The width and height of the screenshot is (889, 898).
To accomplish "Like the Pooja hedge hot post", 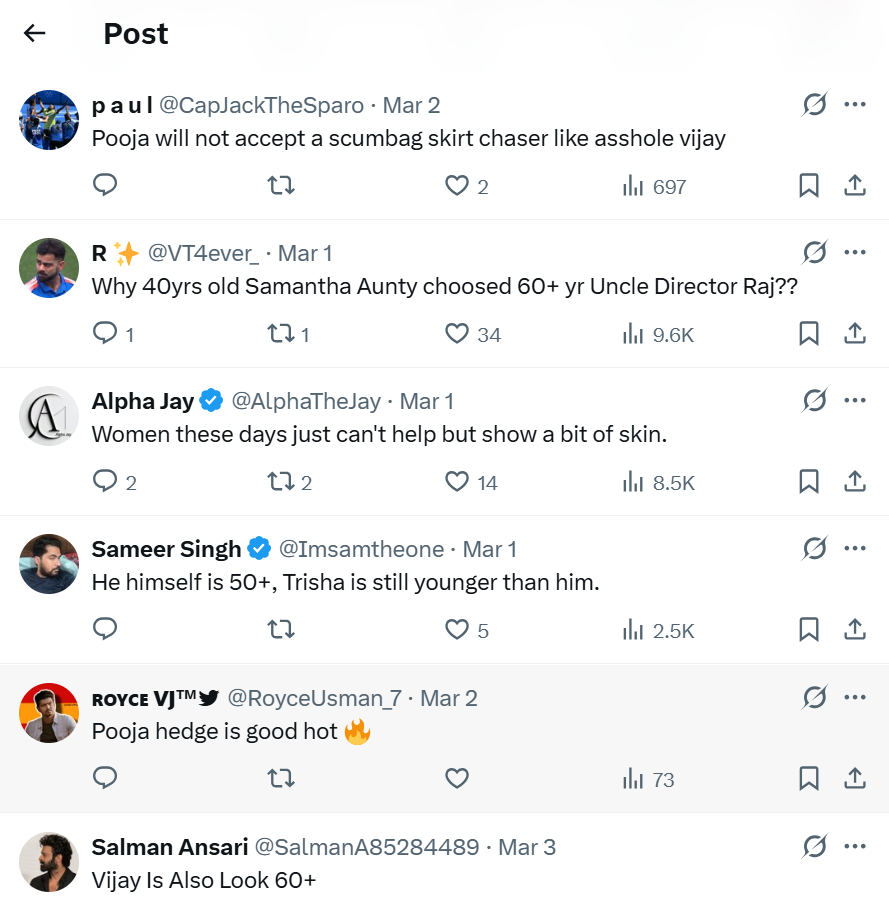I will [x=457, y=779].
